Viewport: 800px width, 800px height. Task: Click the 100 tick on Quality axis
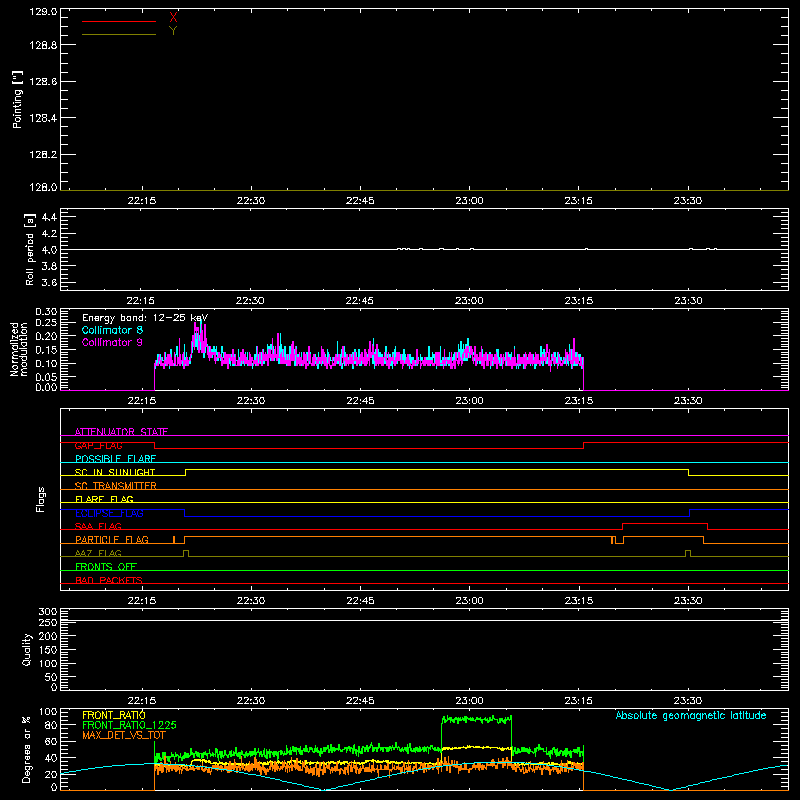pos(48,664)
